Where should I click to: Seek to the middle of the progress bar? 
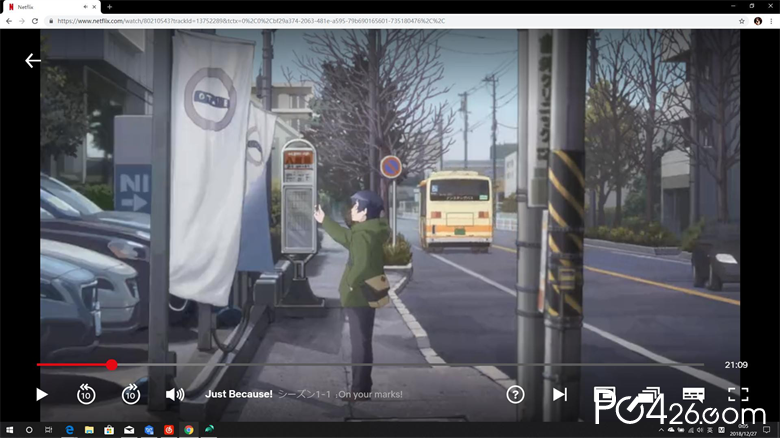pos(371,365)
